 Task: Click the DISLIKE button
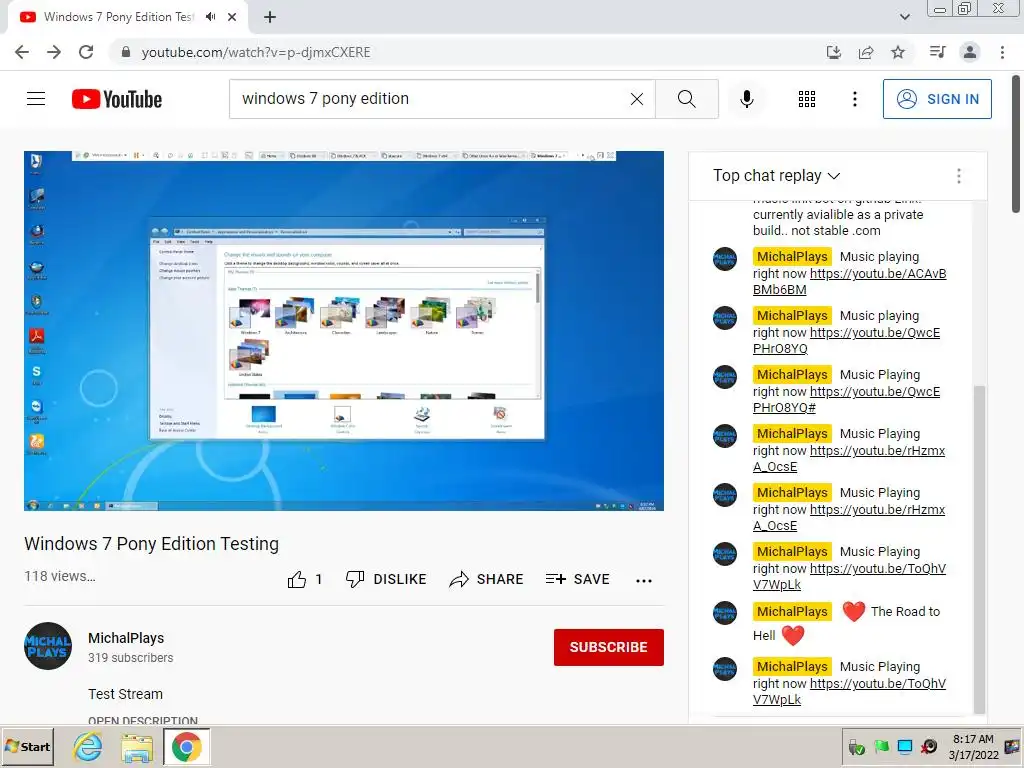386,579
